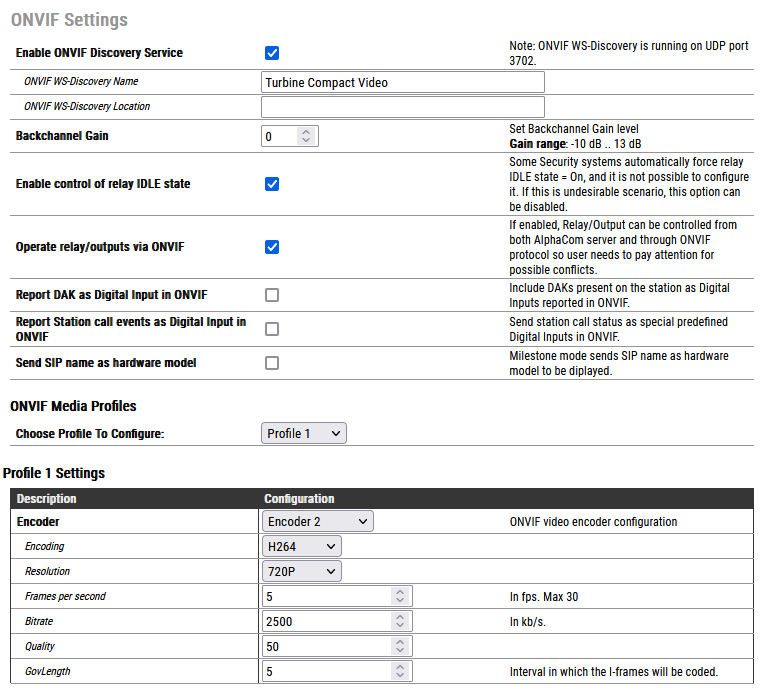This screenshot has width=763, height=693.
Task: Click the ONVIF WS-Discovery Name field
Action: click(402, 82)
